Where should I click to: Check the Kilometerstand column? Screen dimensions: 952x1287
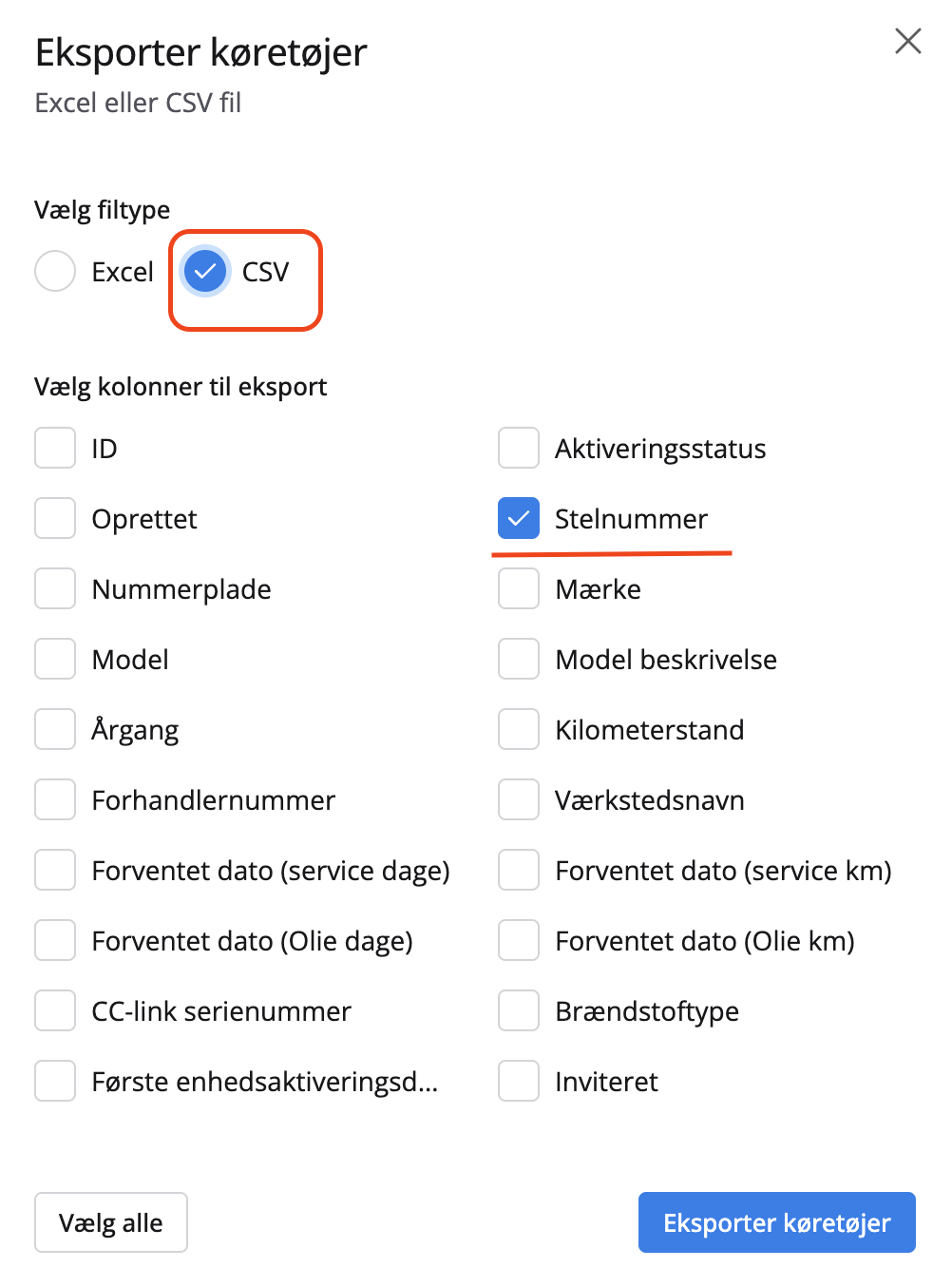pyautogui.click(x=518, y=729)
